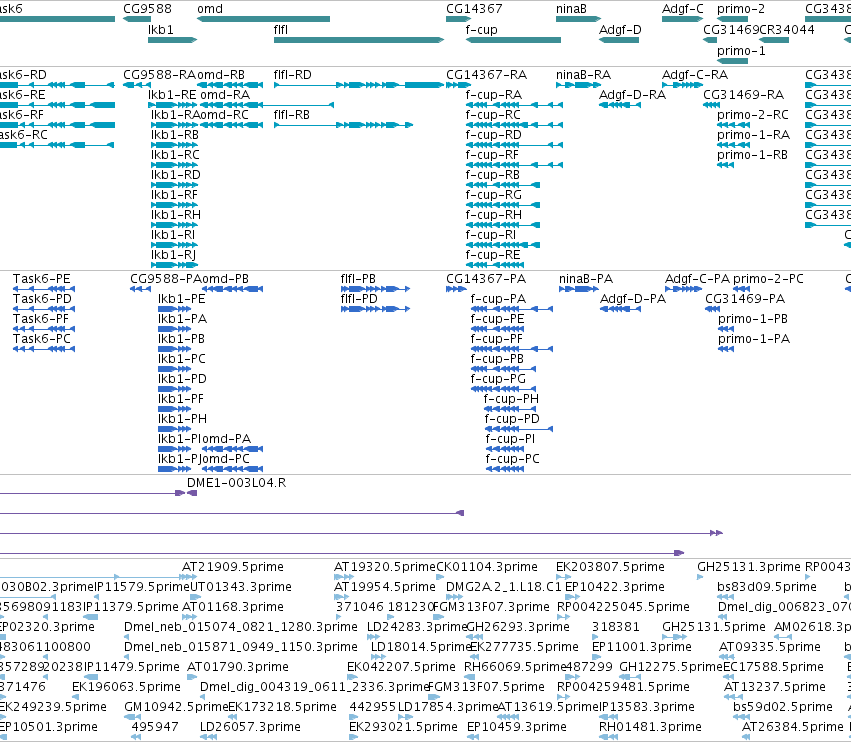851x742 pixels.
Task: Open the ninaB-RA transcript label
Action: (583, 74)
